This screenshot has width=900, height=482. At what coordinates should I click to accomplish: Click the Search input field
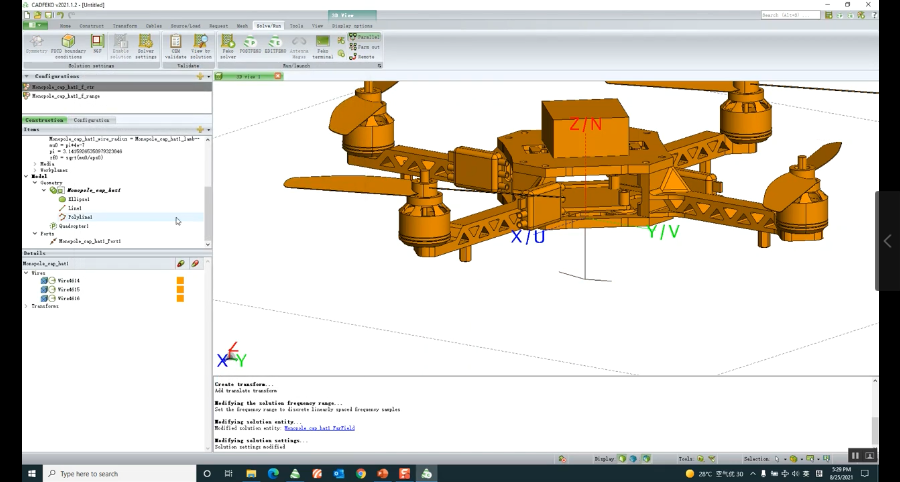click(x=790, y=15)
